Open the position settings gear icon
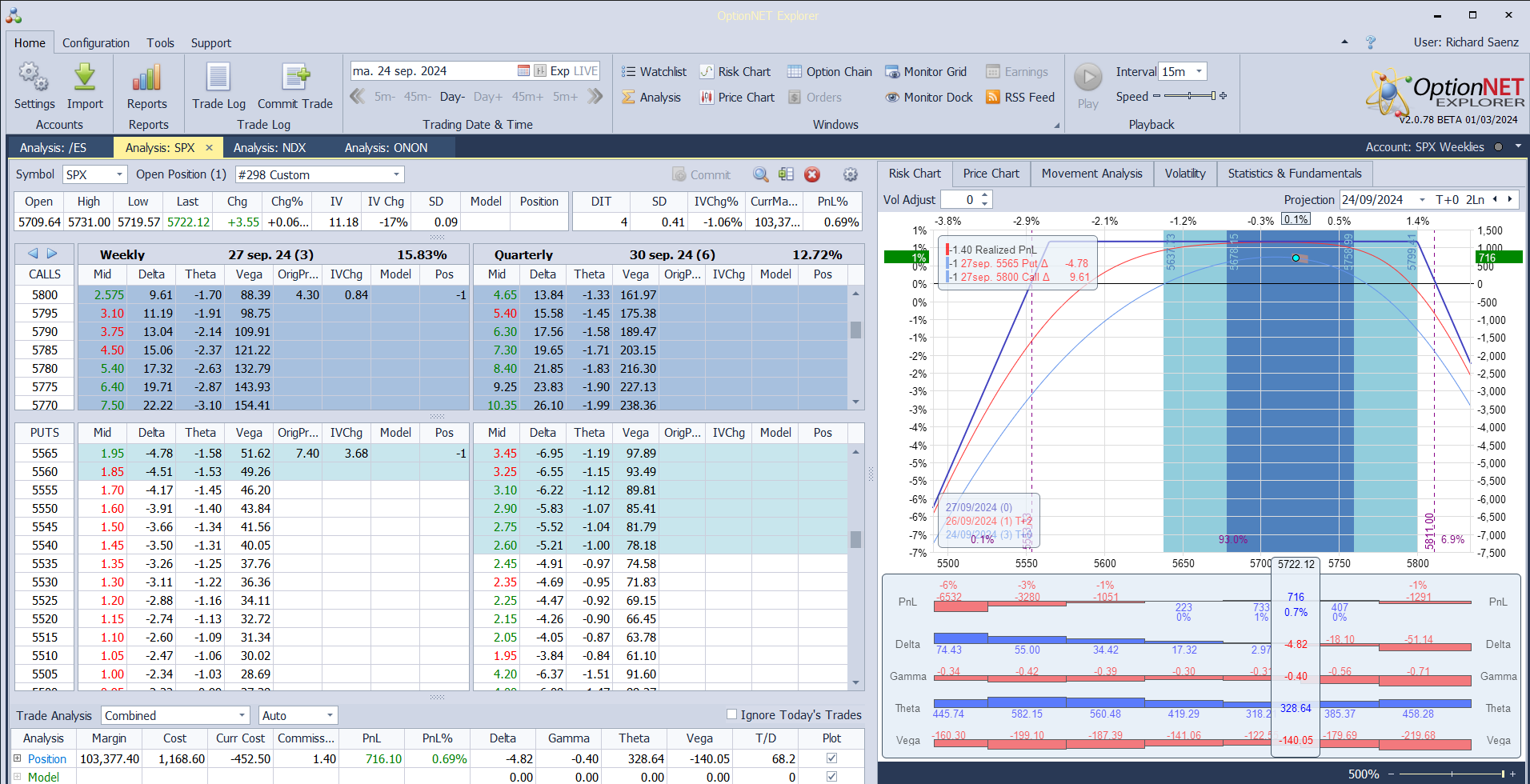This screenshot has width=1530, height=784. click(x=851, y=174)
